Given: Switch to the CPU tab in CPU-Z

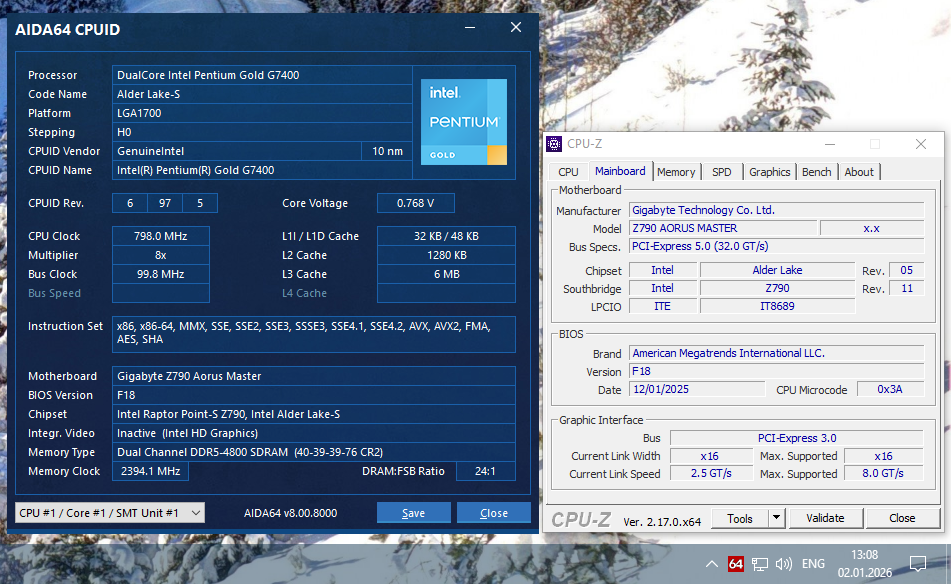Looking at the screenshot, I should tap(568, 172).
